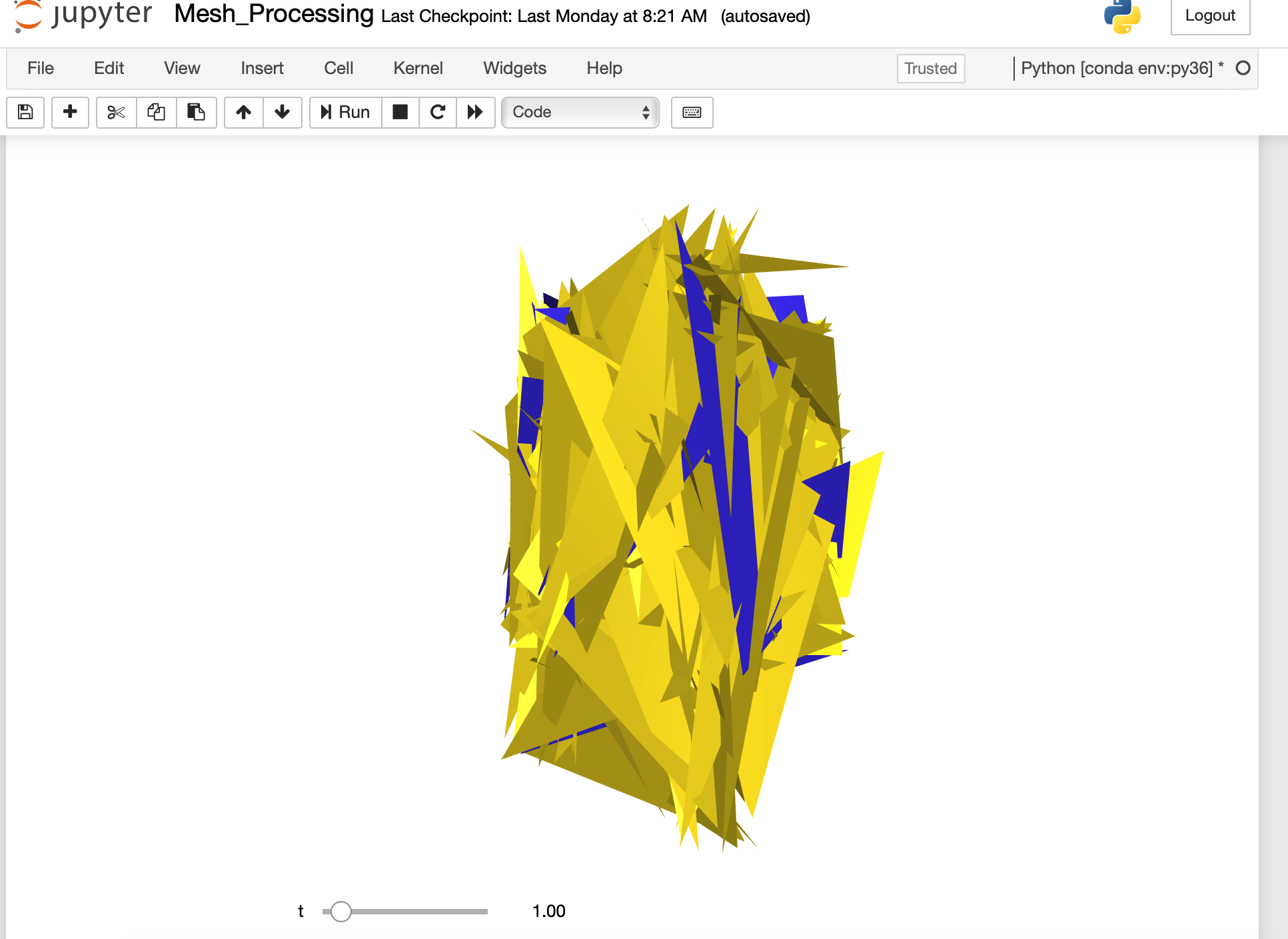This screenshot has height=939, width=1288.
Task: Paste cells below icon
Action: click(x=196, y=112)
